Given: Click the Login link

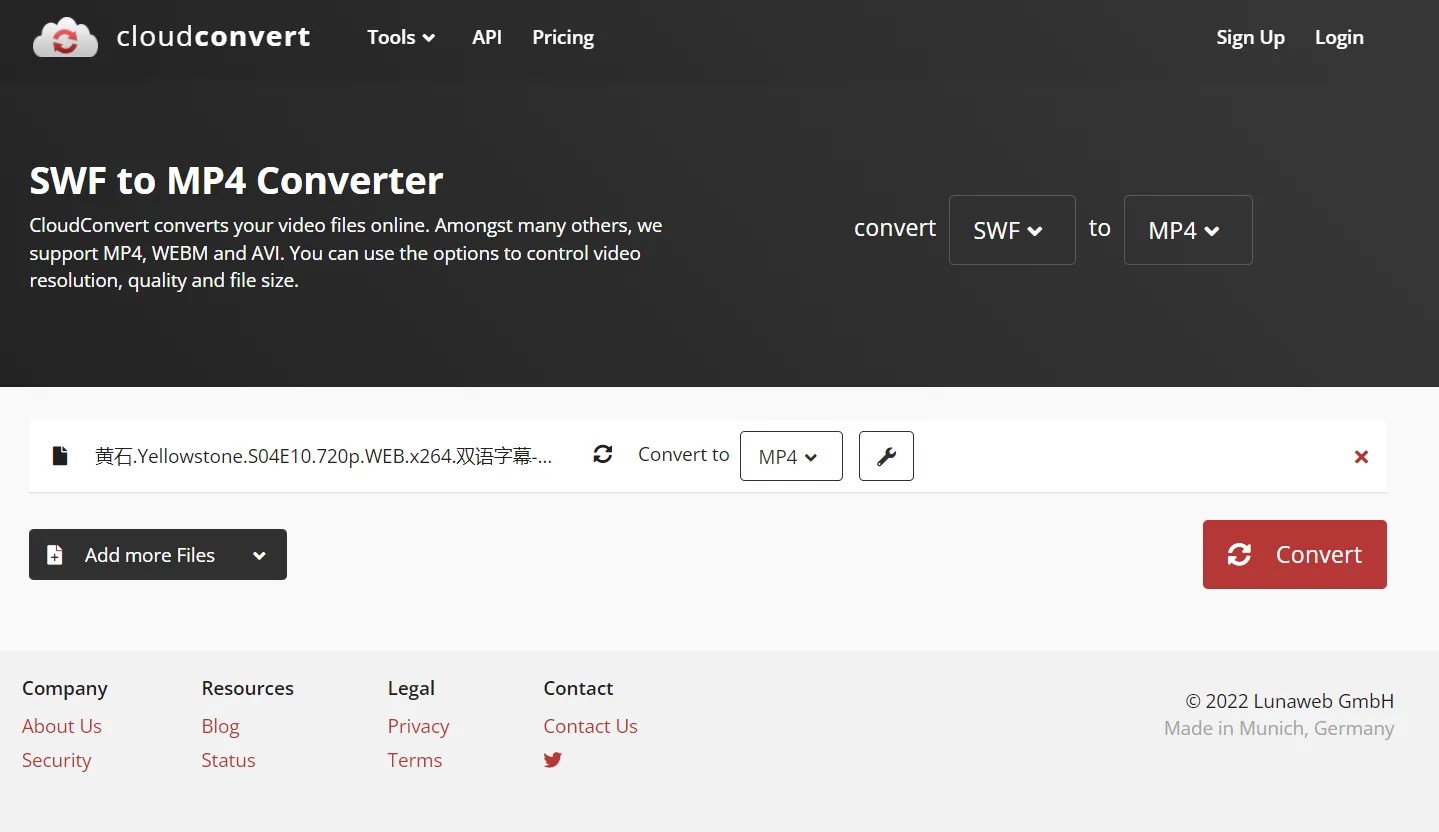Looking at the screenshot, I should click(x=1338, y=37).
